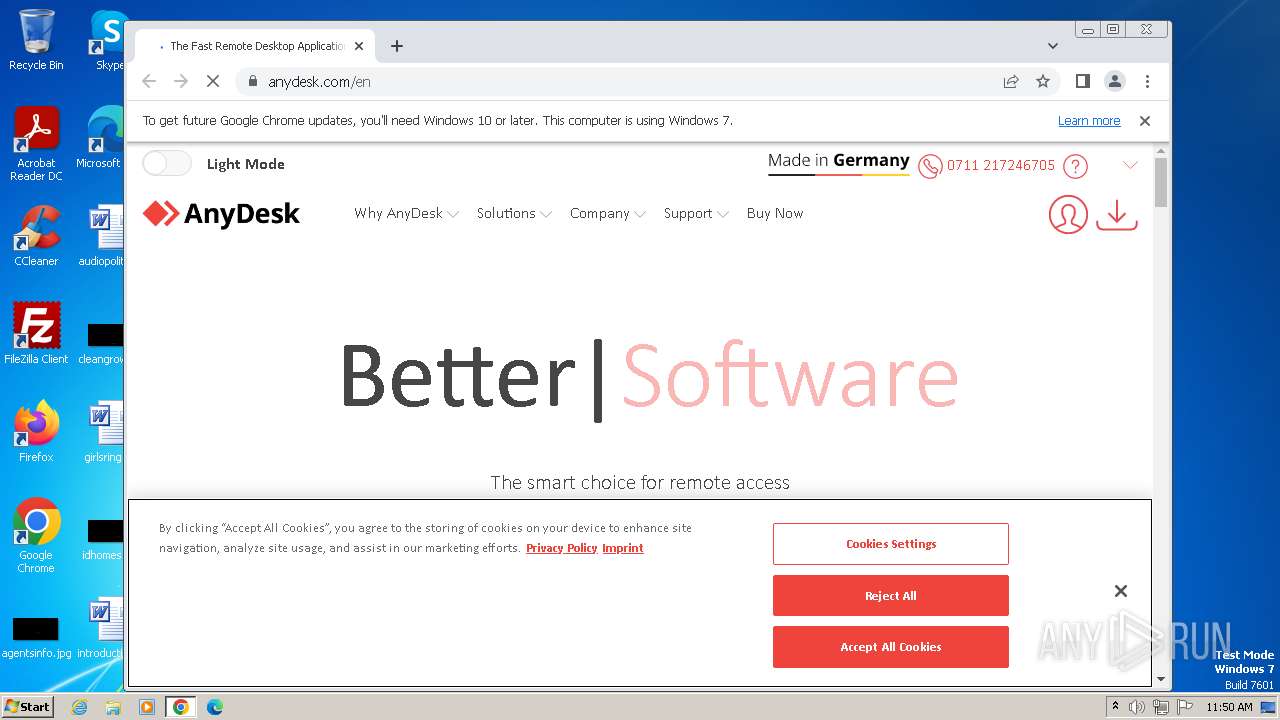Bookmark this page with star icon
Image resolution: width=1280 pixels, height=720 pixels.
point(1043,81)
